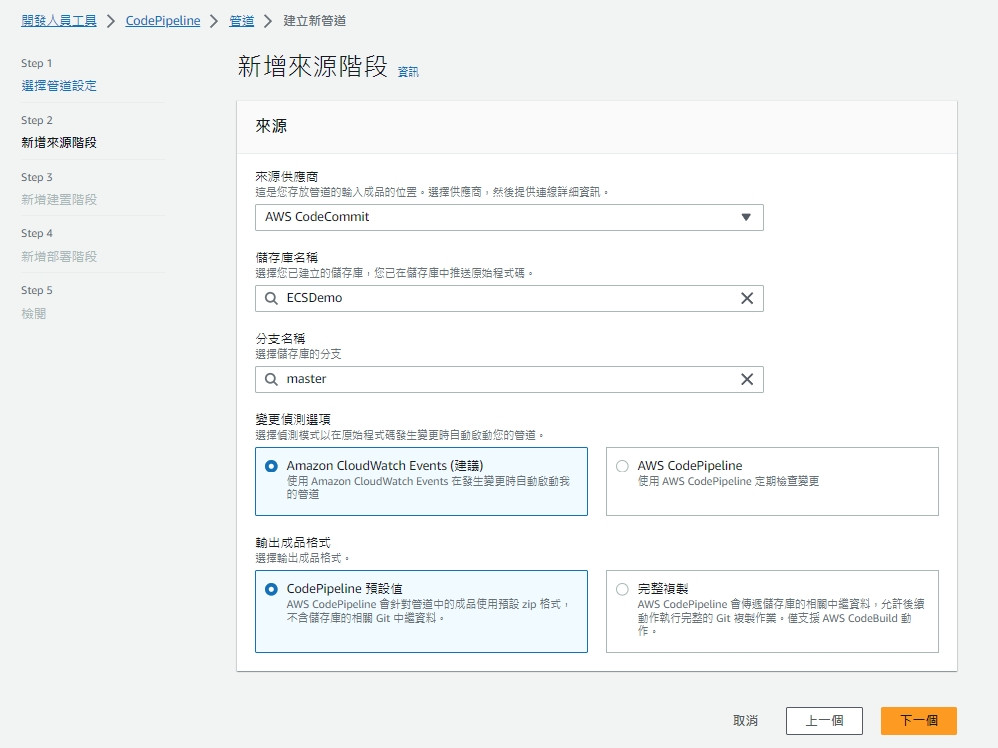This screenshot has width=998, height=748.
Task: Click the orange 下一個 next button
Action: coord(918,721)
